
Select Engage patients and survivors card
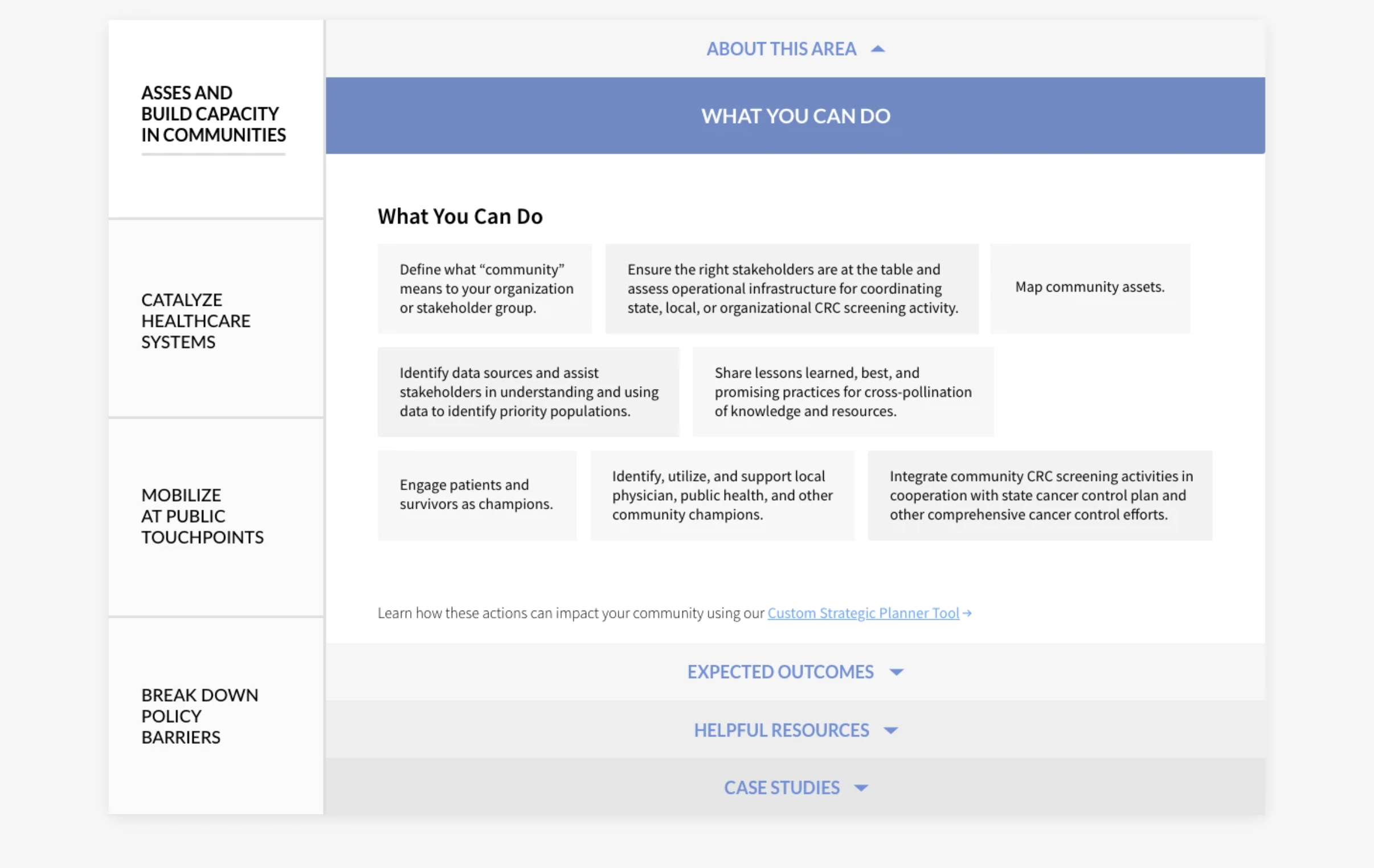[476, 495]
